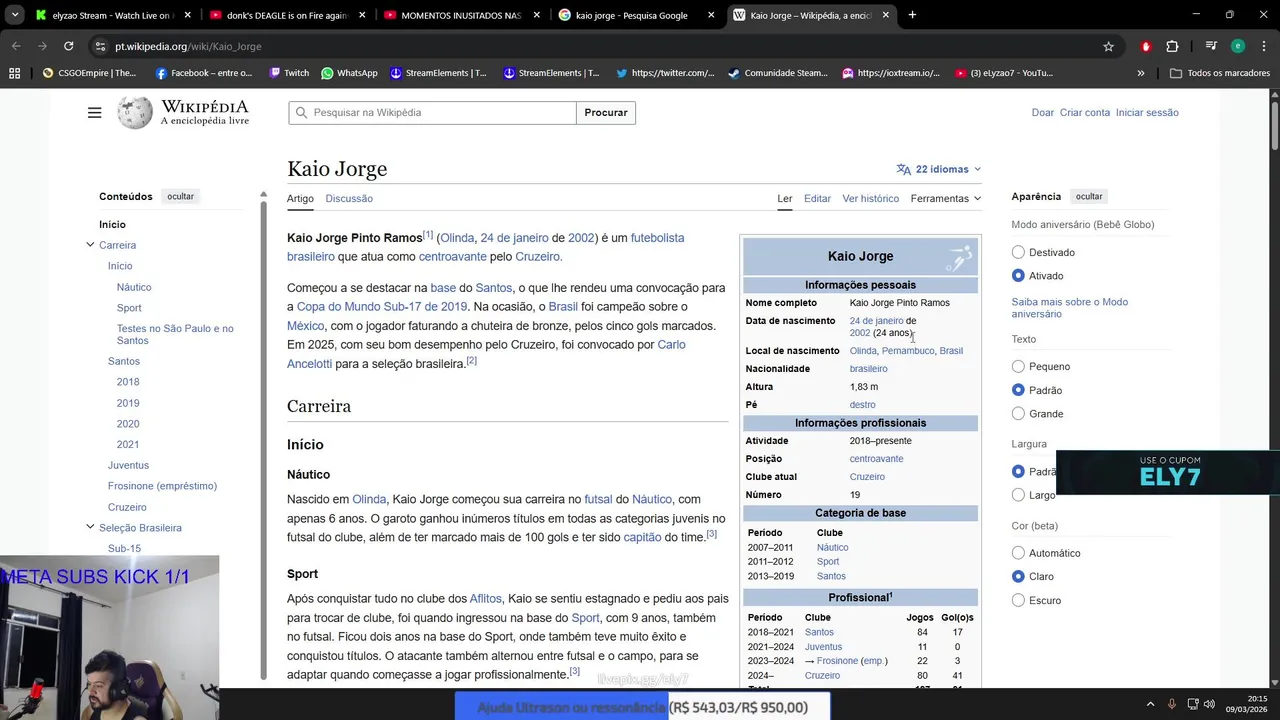
Task: Choose the Pequeno text size
Action: tap(1018, 366)
